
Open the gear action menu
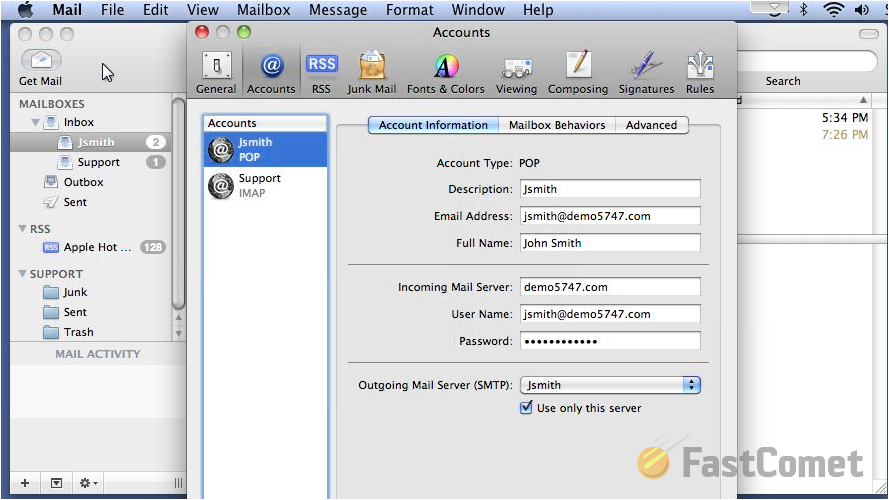pos(88,483)
